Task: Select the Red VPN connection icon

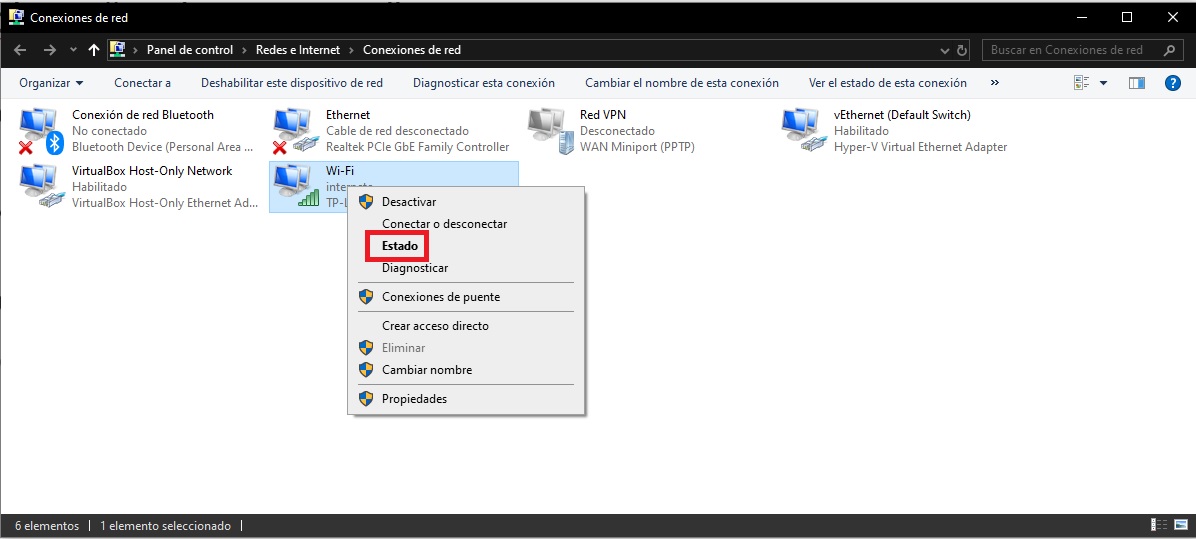Action: point(549,131)
